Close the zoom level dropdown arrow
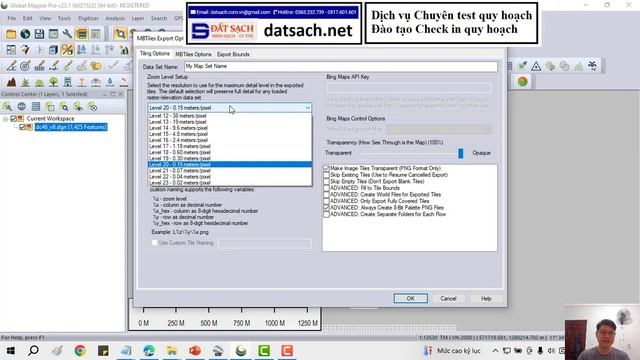Viewport: 640px width, 360px height. click(307, 108)
